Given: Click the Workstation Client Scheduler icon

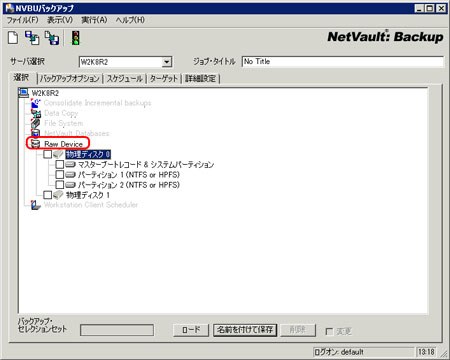Looking at the screenshot, I should point(36,205).
